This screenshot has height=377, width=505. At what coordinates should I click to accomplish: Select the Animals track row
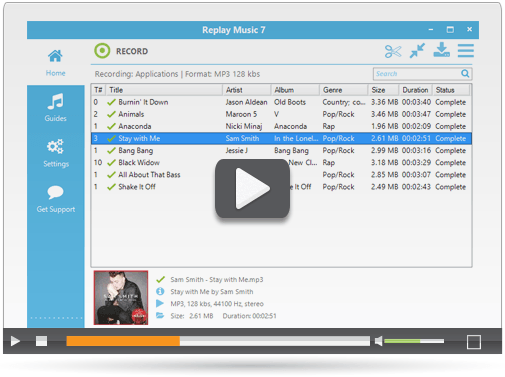point(281,114)
